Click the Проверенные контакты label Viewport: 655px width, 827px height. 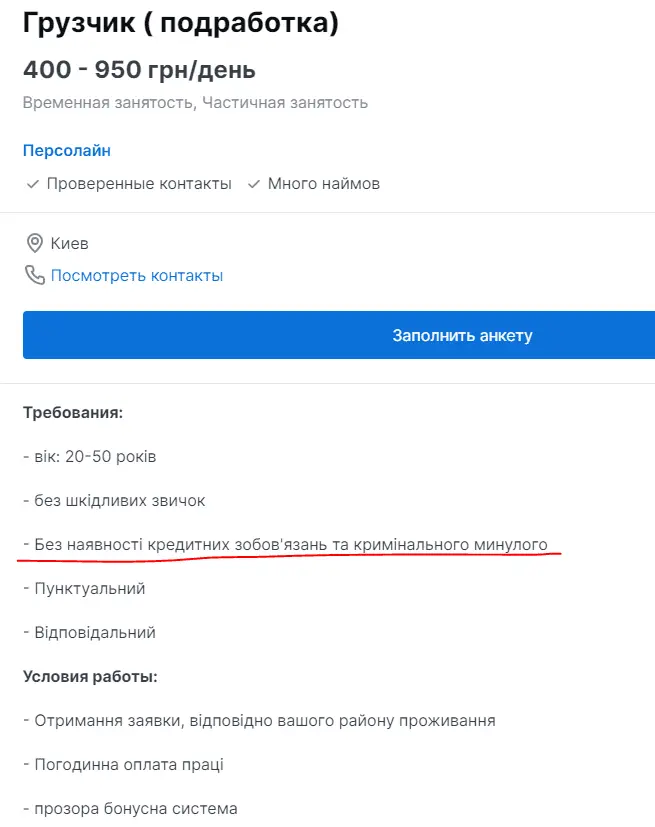pyautogui.click(x=139, y=184)
